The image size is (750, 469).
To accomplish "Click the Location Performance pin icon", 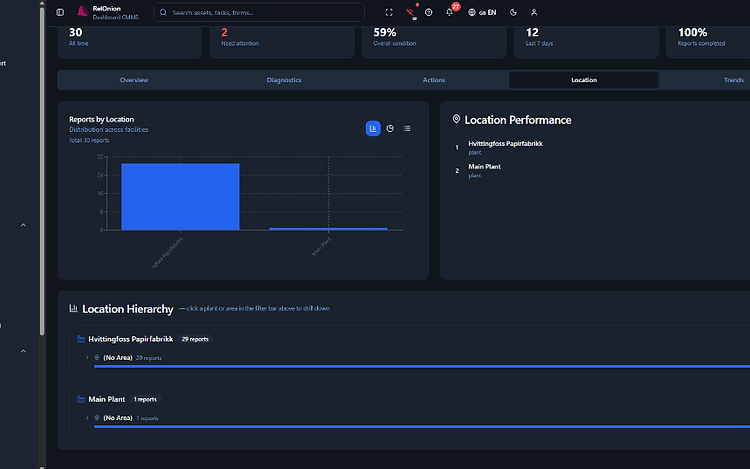I will coord(456,119).
